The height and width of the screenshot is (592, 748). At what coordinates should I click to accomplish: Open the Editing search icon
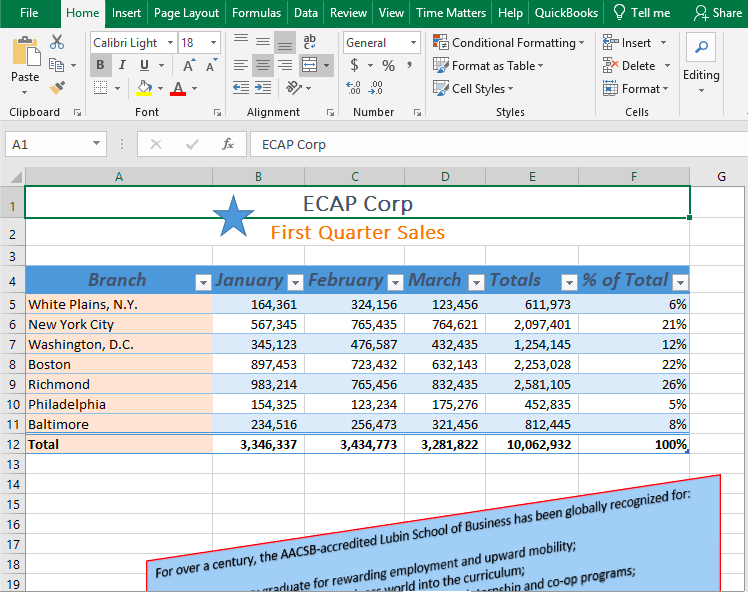coord(701,47)
